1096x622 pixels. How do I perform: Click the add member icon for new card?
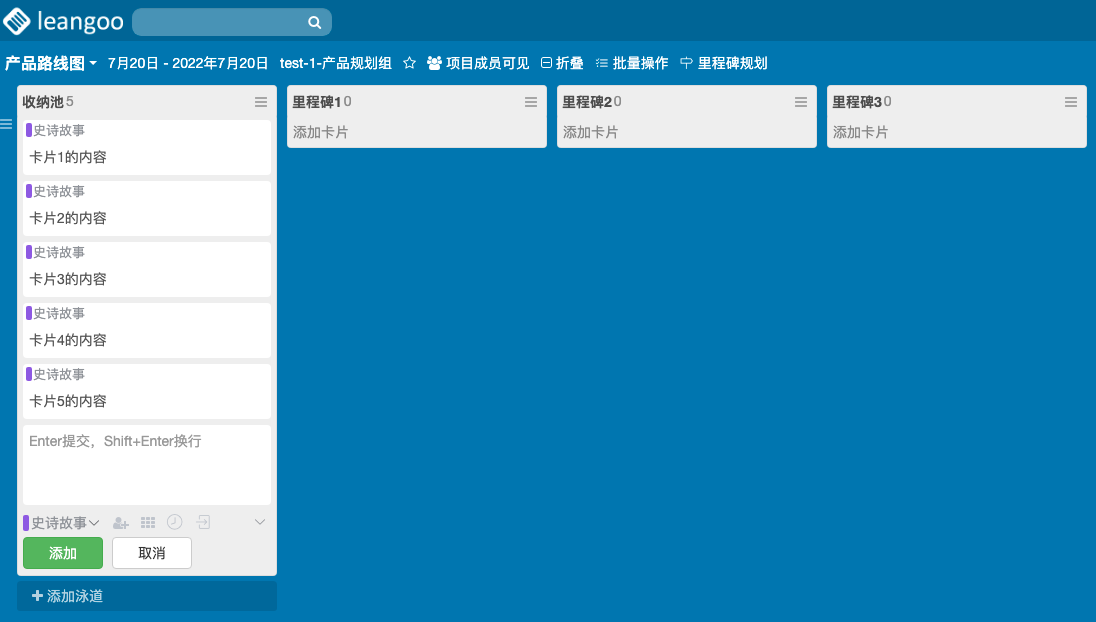click(121, 522)
